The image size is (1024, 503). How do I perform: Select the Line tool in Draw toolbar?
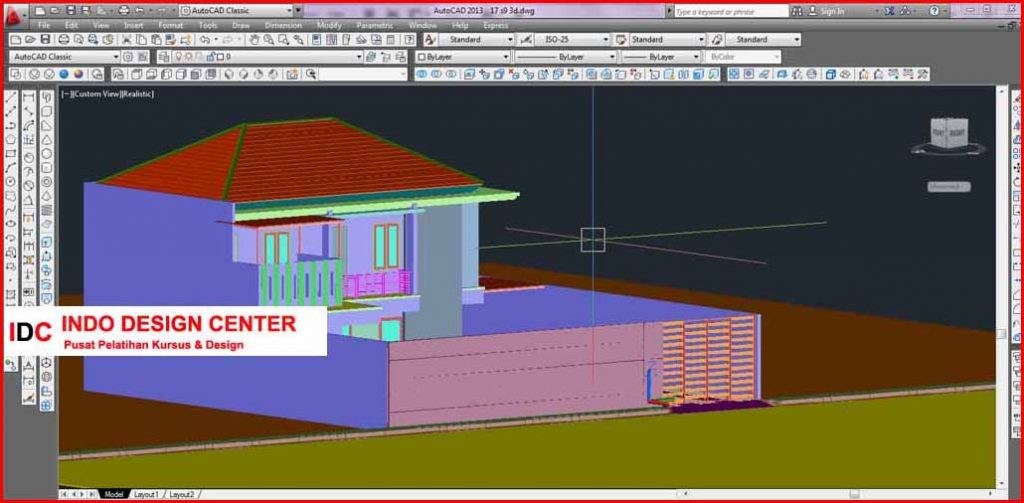pos(11,98)
